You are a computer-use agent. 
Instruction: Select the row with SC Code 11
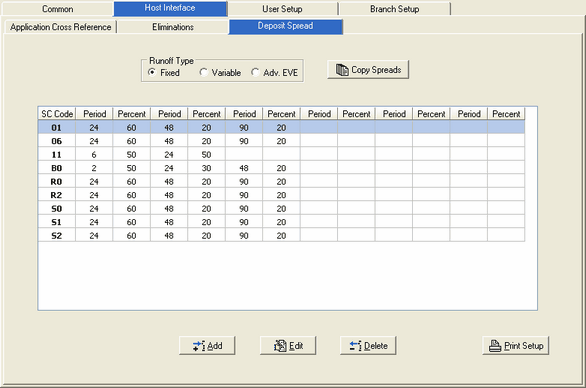coord(281,154)
